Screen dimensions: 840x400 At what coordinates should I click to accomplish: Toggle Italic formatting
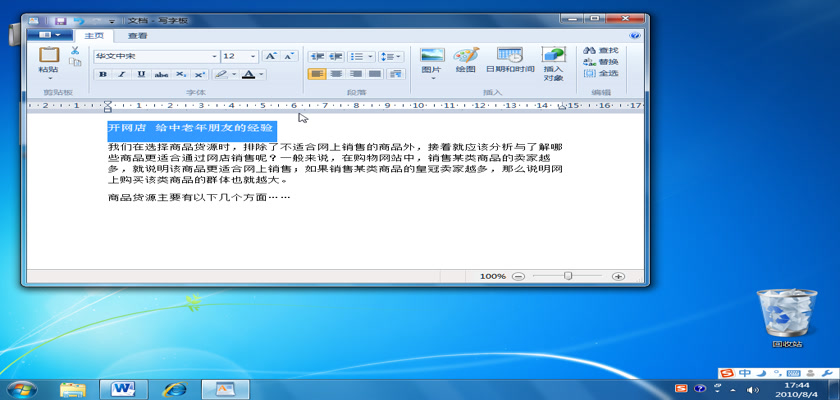(x=122, y=74)
